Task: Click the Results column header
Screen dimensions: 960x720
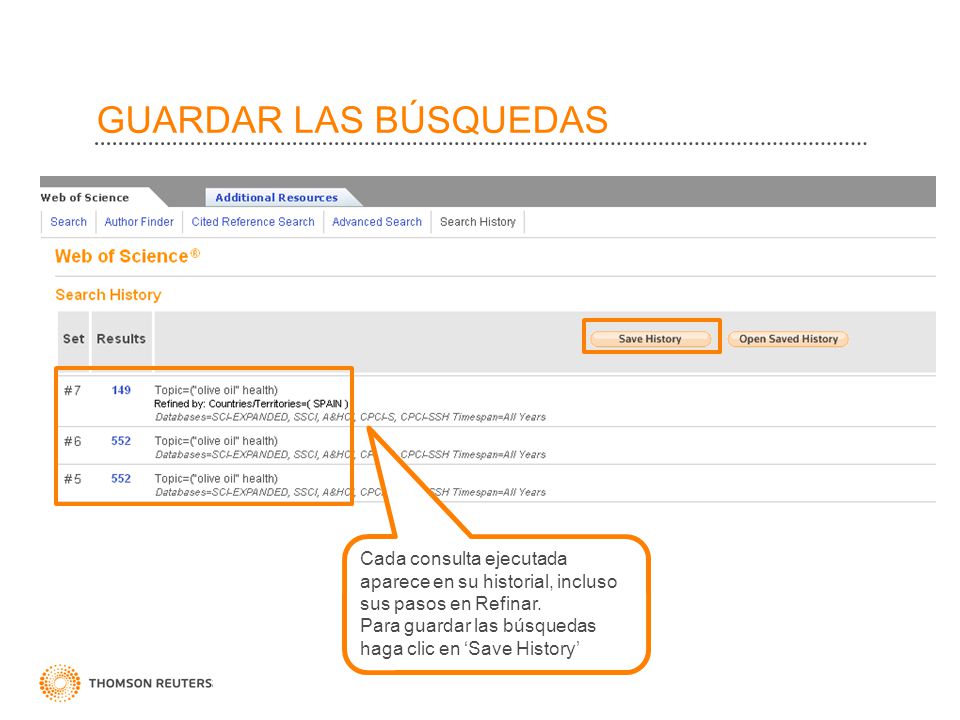Action: pyautogui.click(x=121, y=339)
